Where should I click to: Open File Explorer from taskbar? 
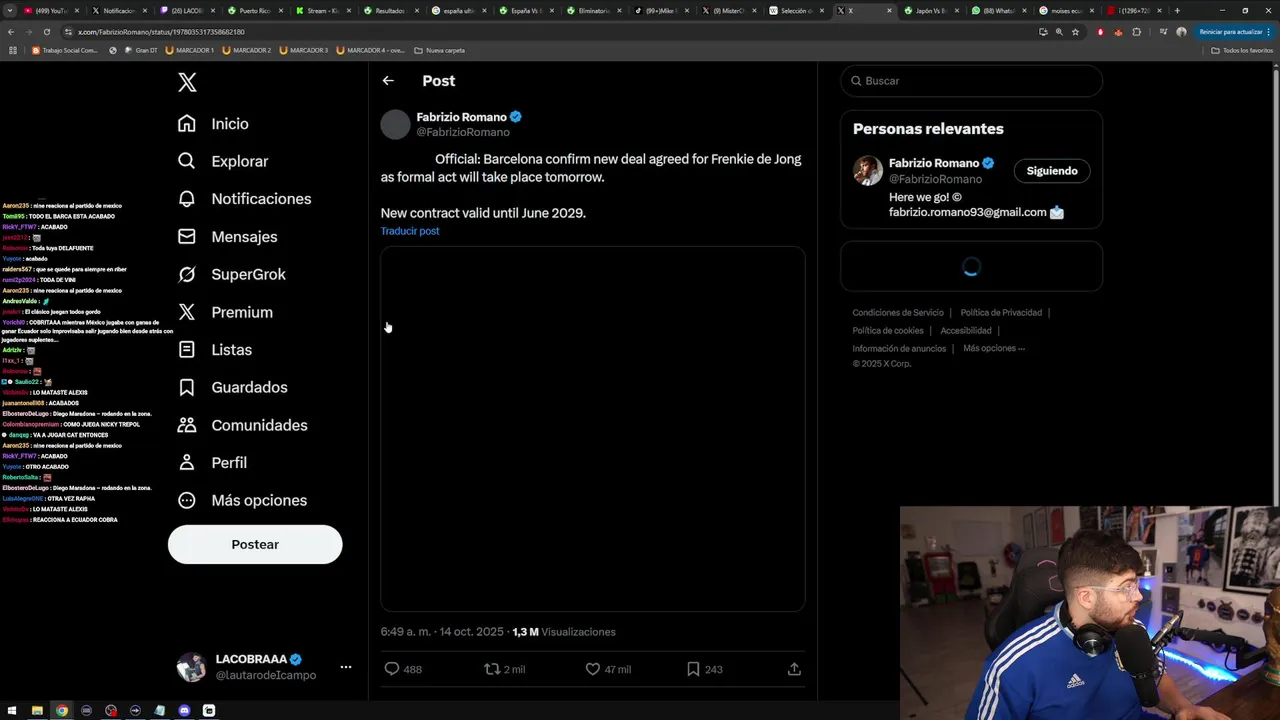(37, 711)
